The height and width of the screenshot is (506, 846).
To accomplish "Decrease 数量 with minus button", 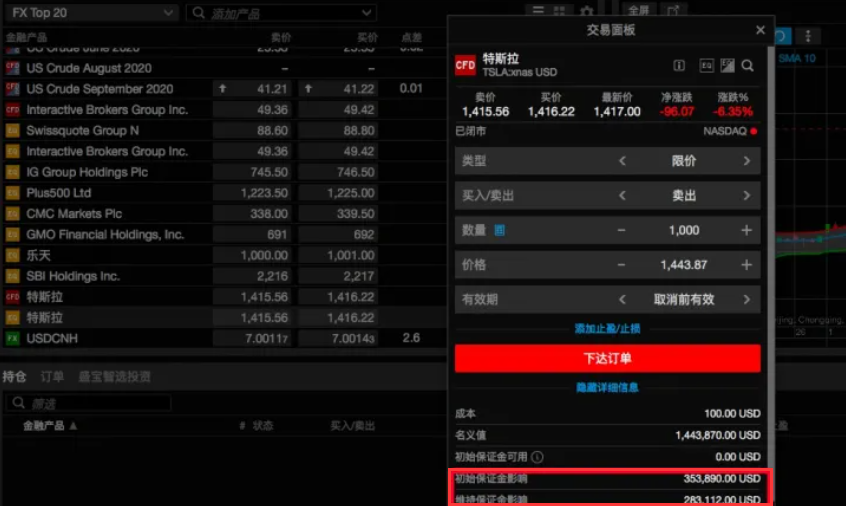I will pyautogui.click(x=622, y=230).
